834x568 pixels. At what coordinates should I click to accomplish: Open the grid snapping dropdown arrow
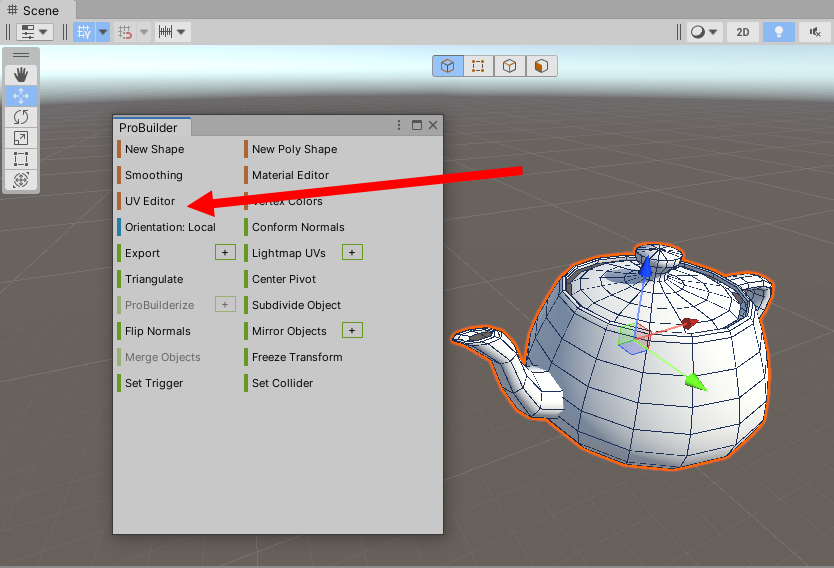(144, 32)
